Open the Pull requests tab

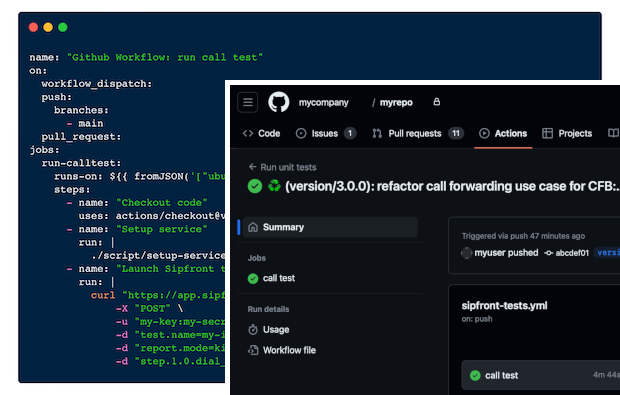[x=418, y=134]
